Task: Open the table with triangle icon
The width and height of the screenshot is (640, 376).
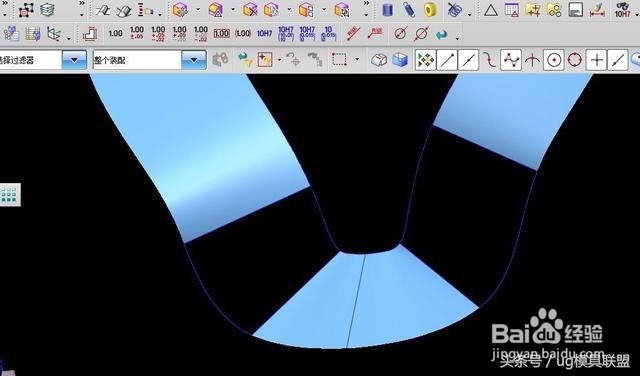Action: (512, 10)
